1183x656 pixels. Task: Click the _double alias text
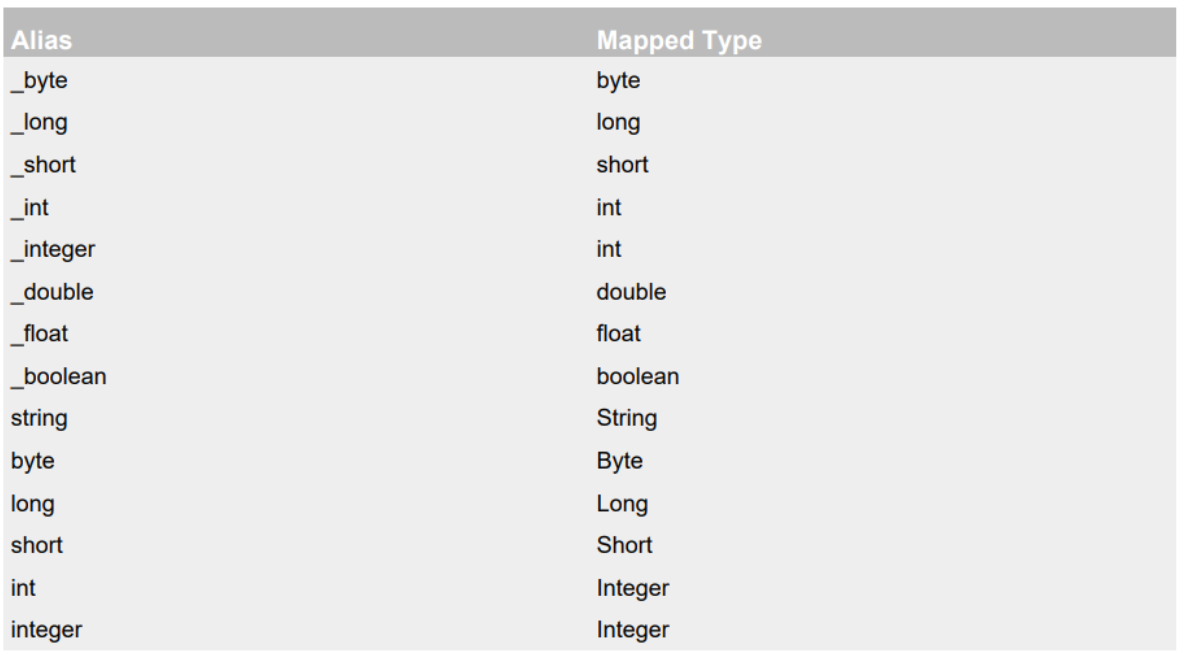click(x=52, y=292)
